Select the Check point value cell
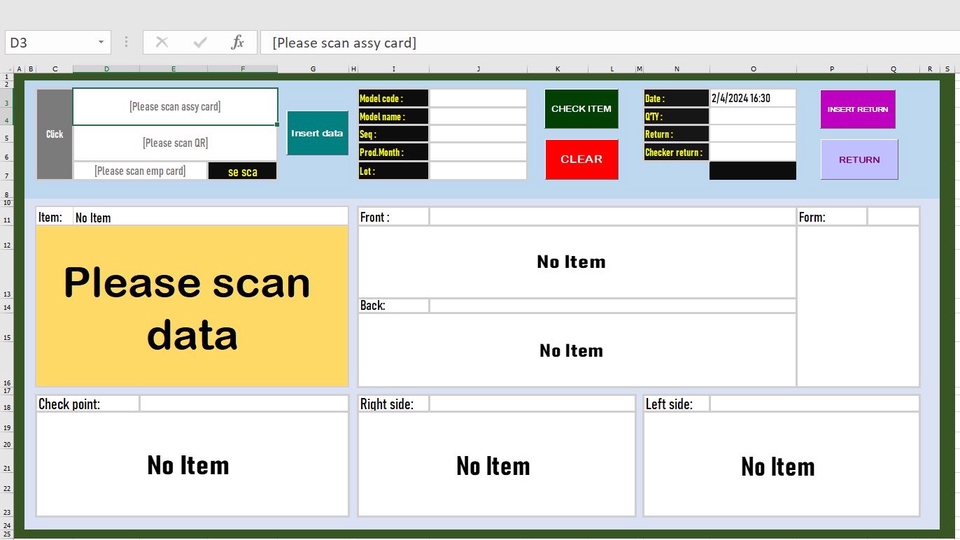960x540 pixels. [x=244, y=403]
